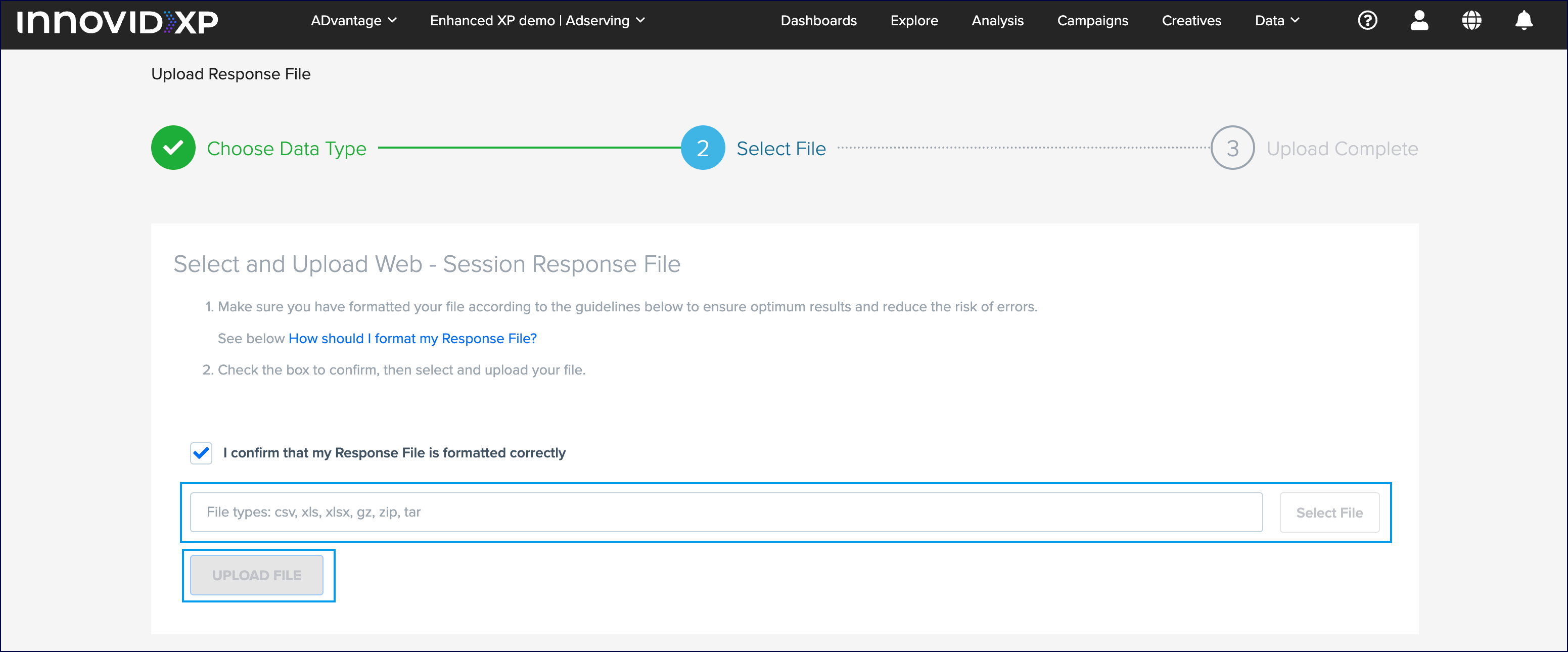Open How should I format my Response File link
The image size is (1568, 652).
pos(412,339)
